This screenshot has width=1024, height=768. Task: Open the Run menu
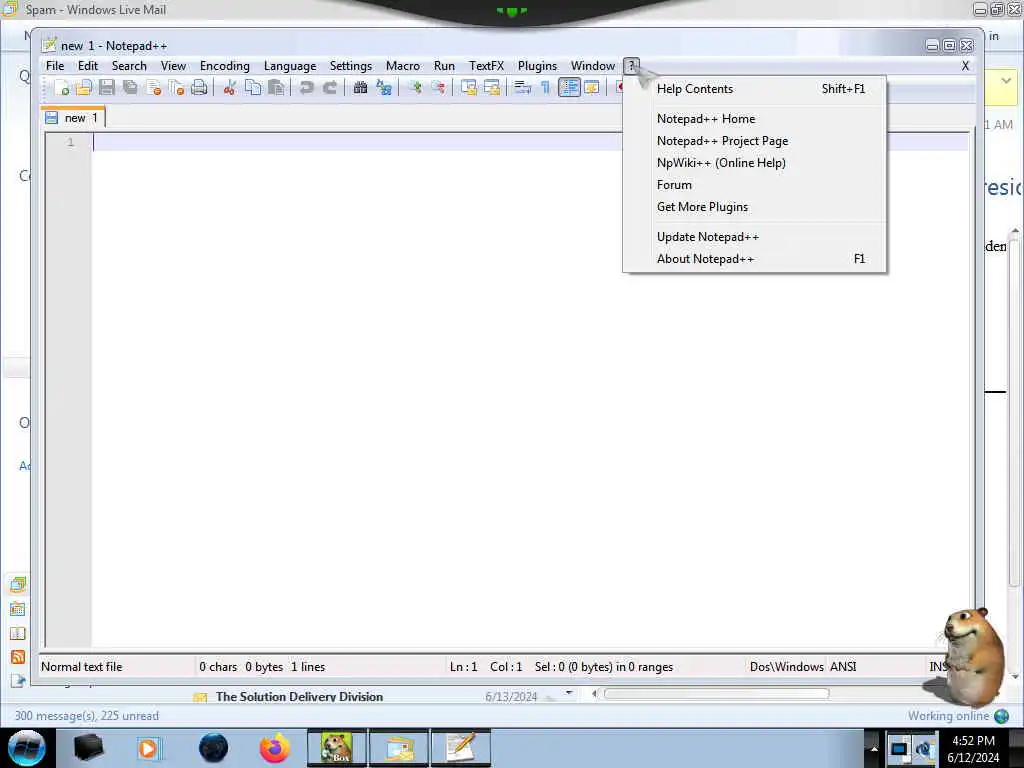[444, 65]
